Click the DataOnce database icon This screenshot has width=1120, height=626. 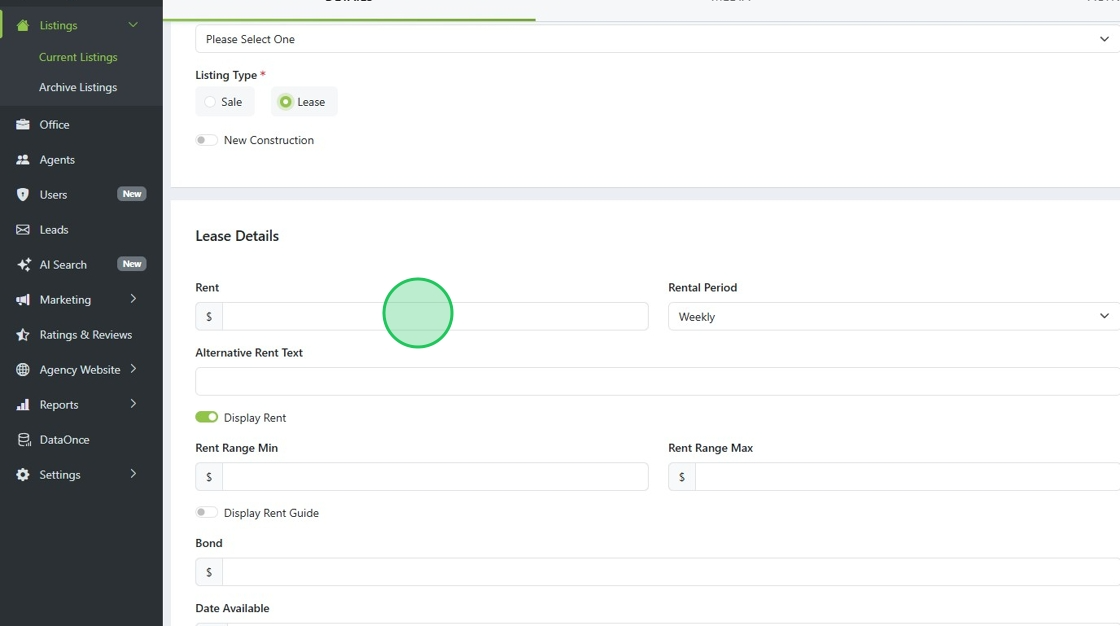[x=23, y=440]
